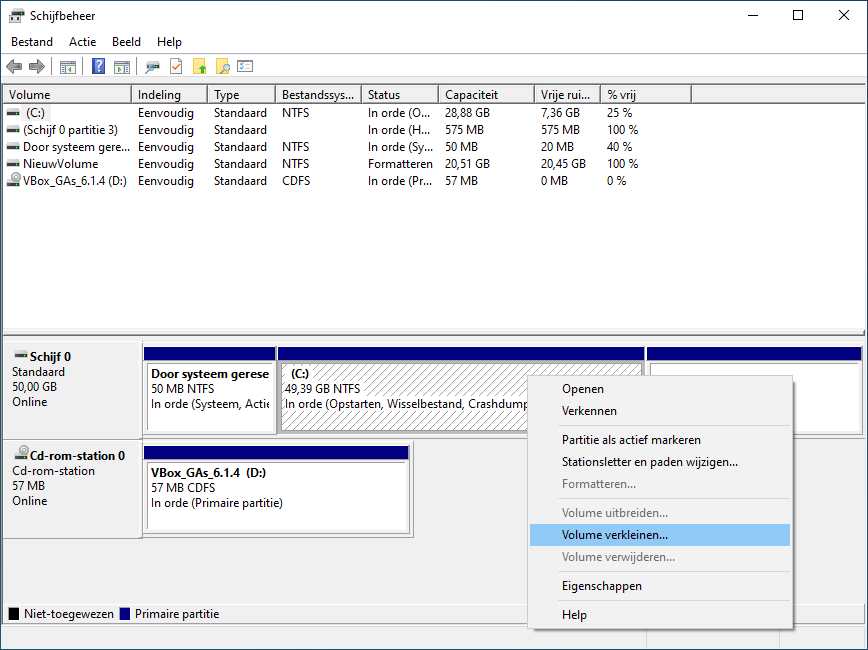The image size is (868, 650).
Task: Toggle the action pane toolbar icon
Action: point(122,67)
